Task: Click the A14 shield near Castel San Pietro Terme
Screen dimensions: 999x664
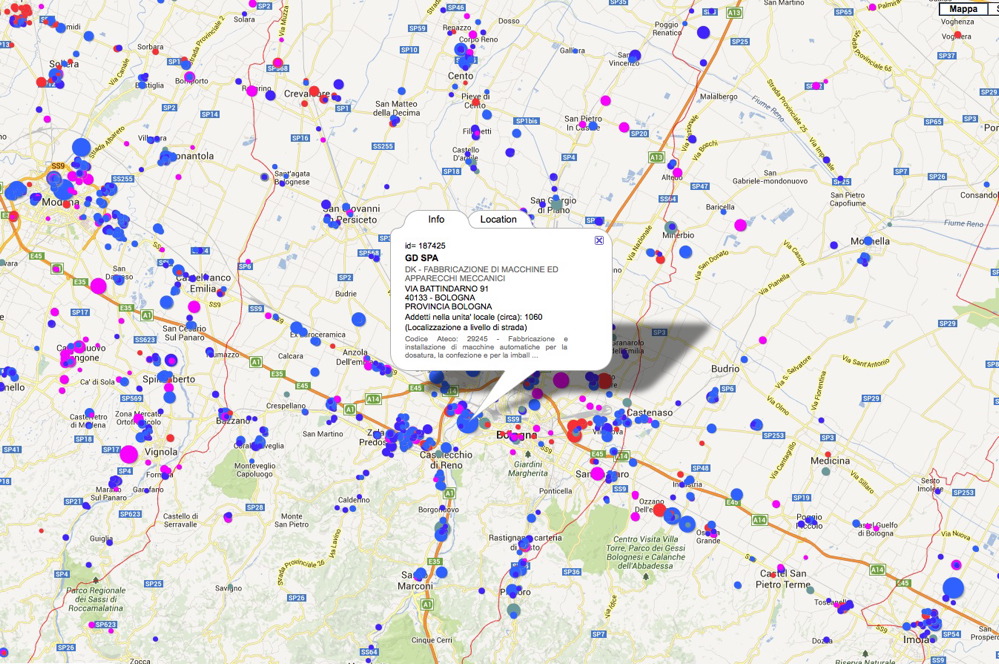Action: click(x=877, y=569)
